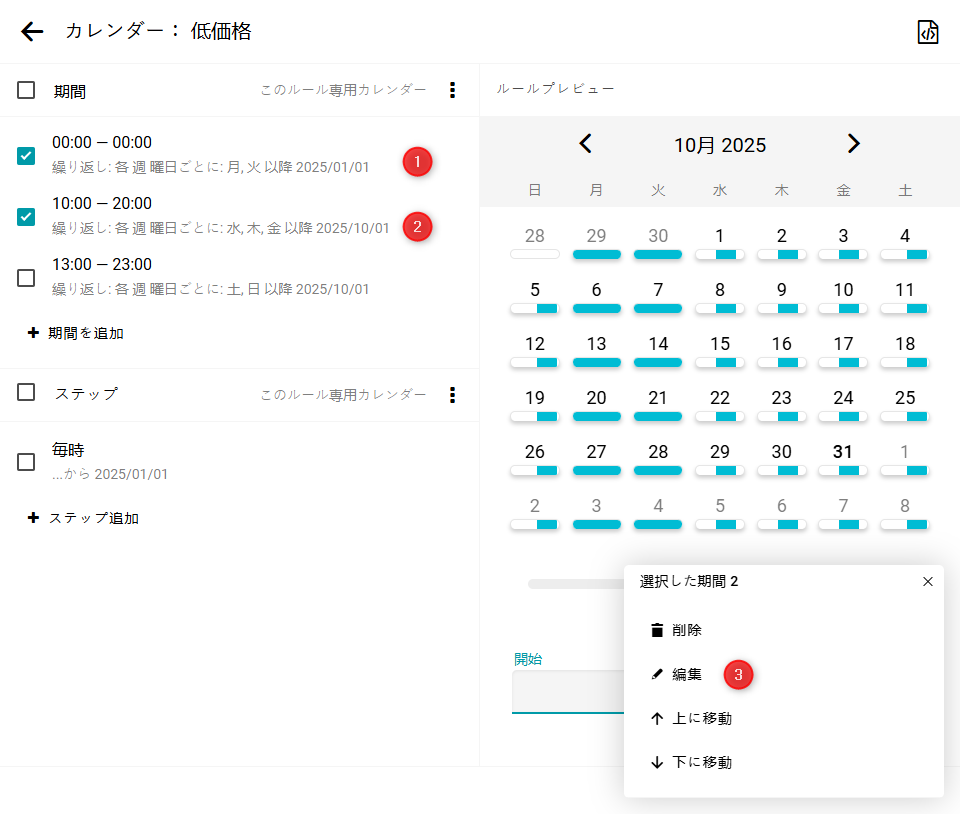The height and width of the screenshot is (814, 960).
Task: Uncheck the 00:00 — 00:00 period checkbox
Action: tap(26, 156)
